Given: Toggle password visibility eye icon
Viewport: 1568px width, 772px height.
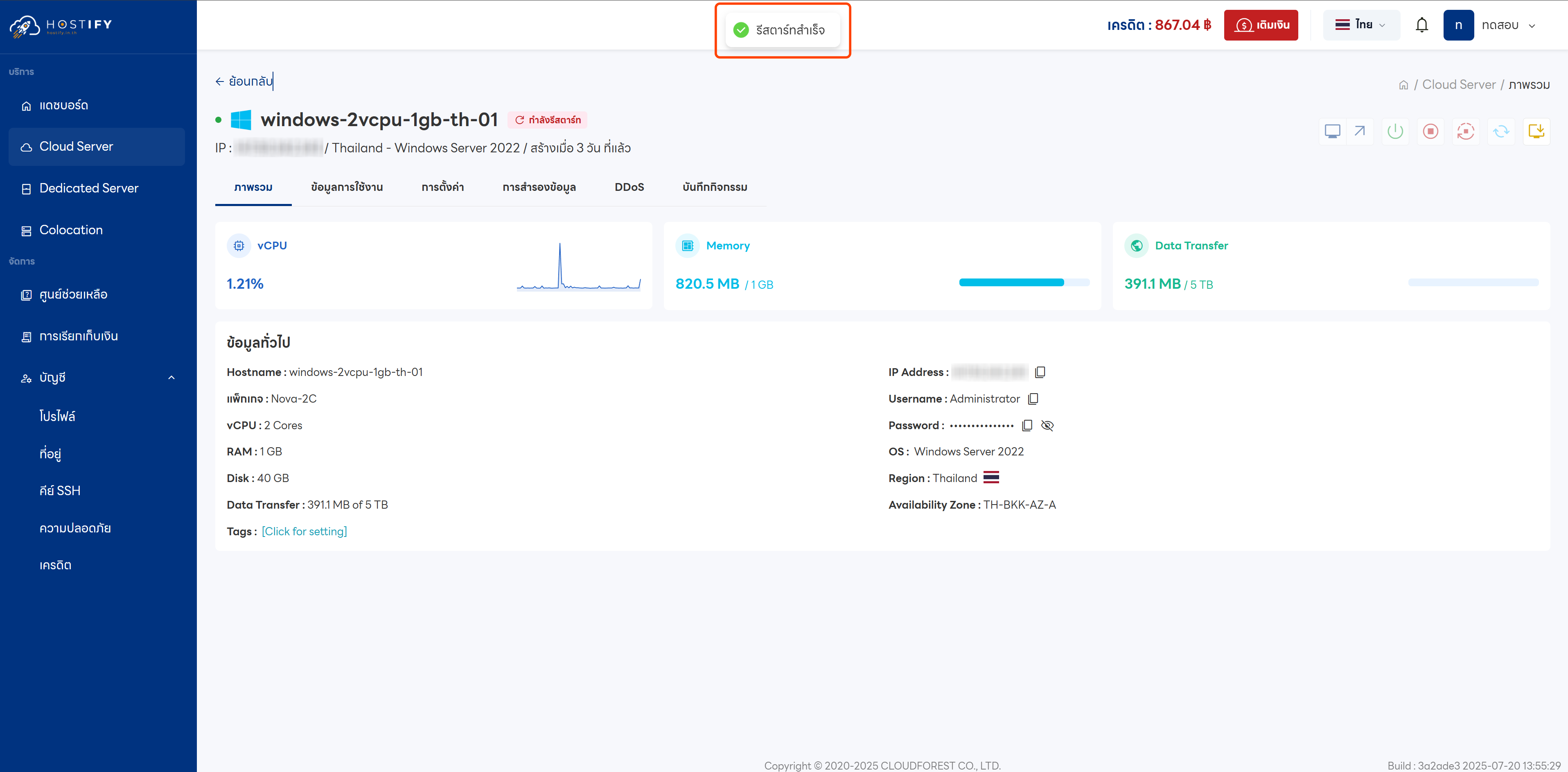Looking at the screenshot, I should pyautogui.click(x=1047, y=425).
